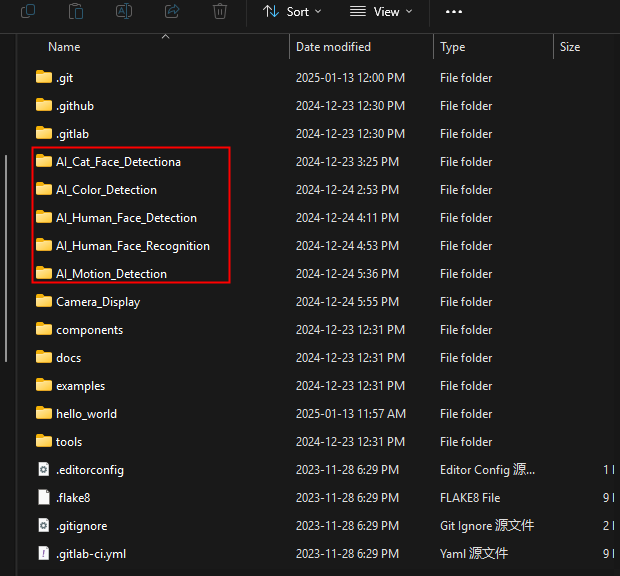Sort by the Type column header
620x576 pixels.
(x=452, y=47)
